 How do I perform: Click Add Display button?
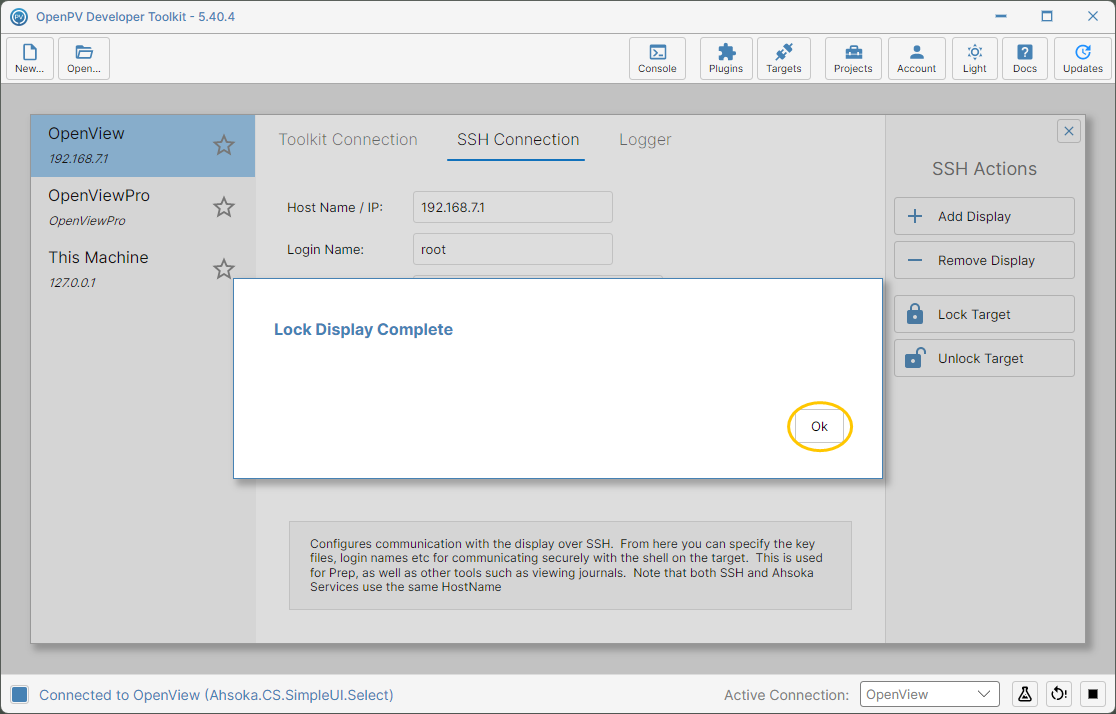pyautogui.click(x=984, y=216)
